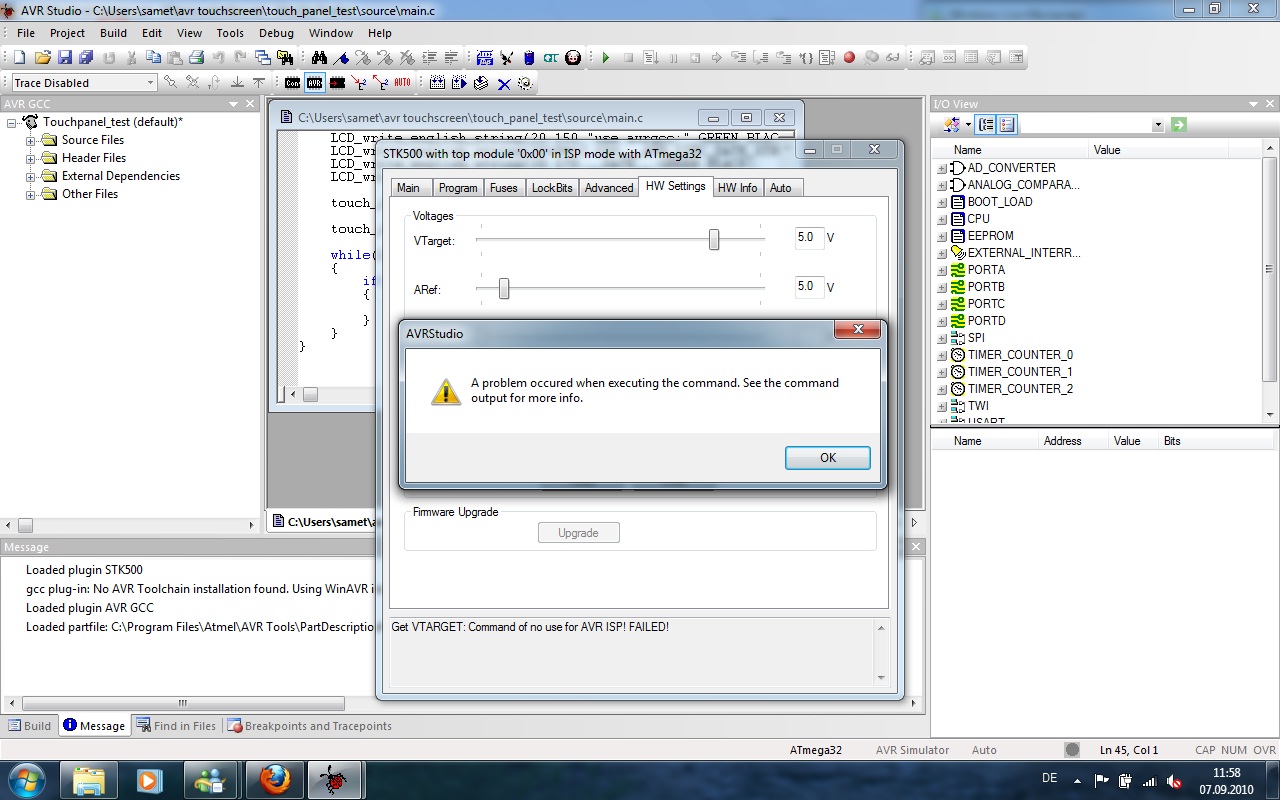Open the Tools menu

pos(230,33)
